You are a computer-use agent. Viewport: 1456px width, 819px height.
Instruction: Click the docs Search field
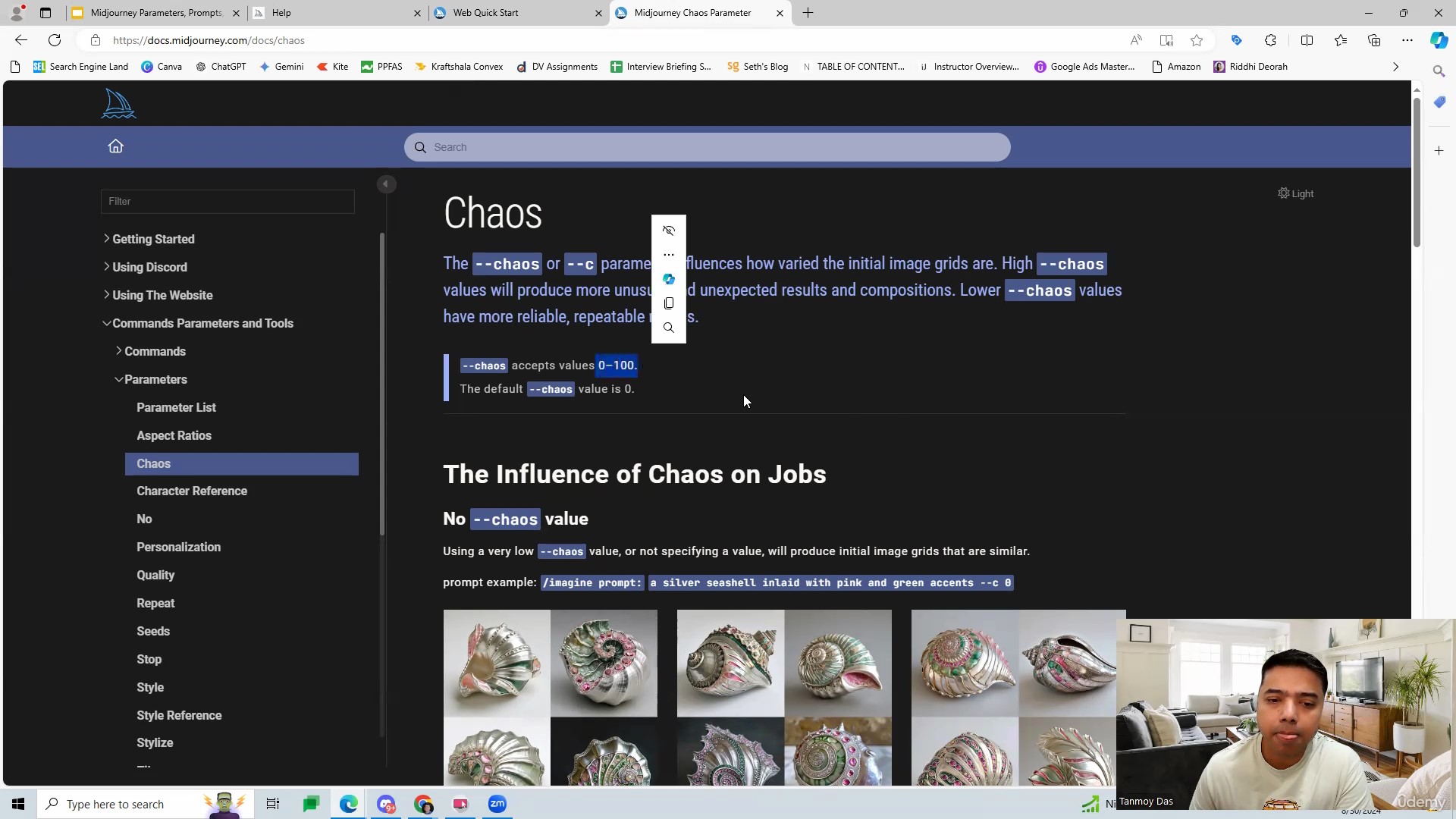[x=707, y=147]
